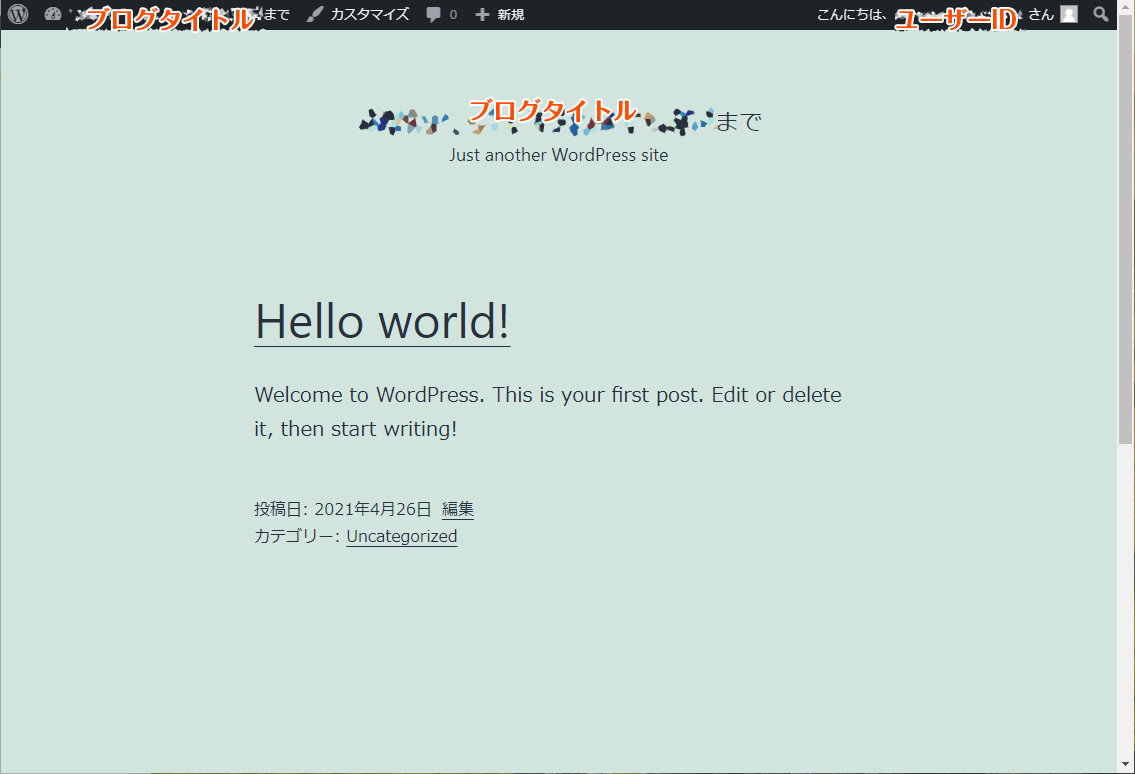Click the Just another WordPress site tagline
Image resolution: width=1135 pixels, height=774 pixels.
(x=558, y=155)
